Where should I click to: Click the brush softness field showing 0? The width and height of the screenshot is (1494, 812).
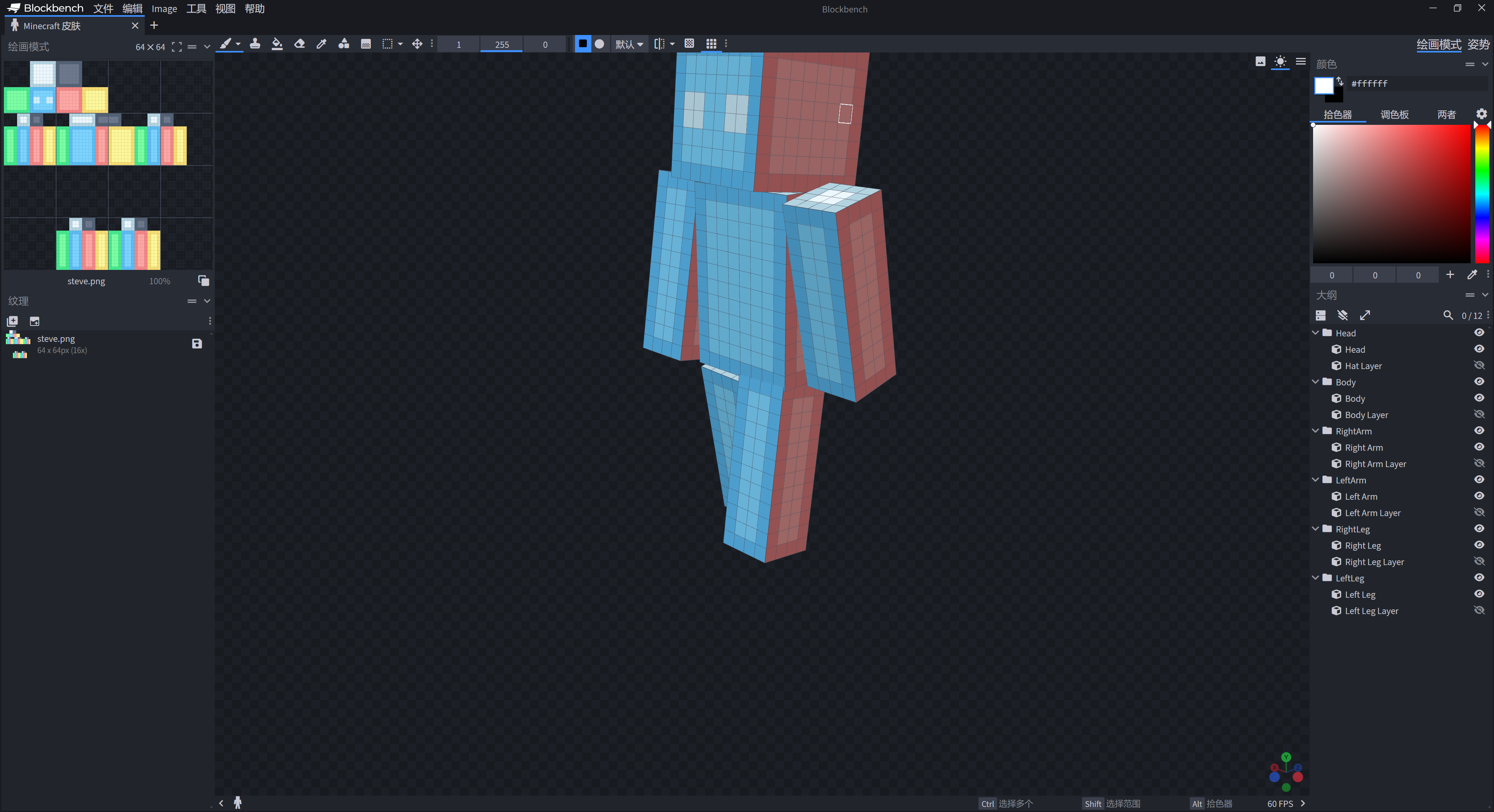[545, 44]
